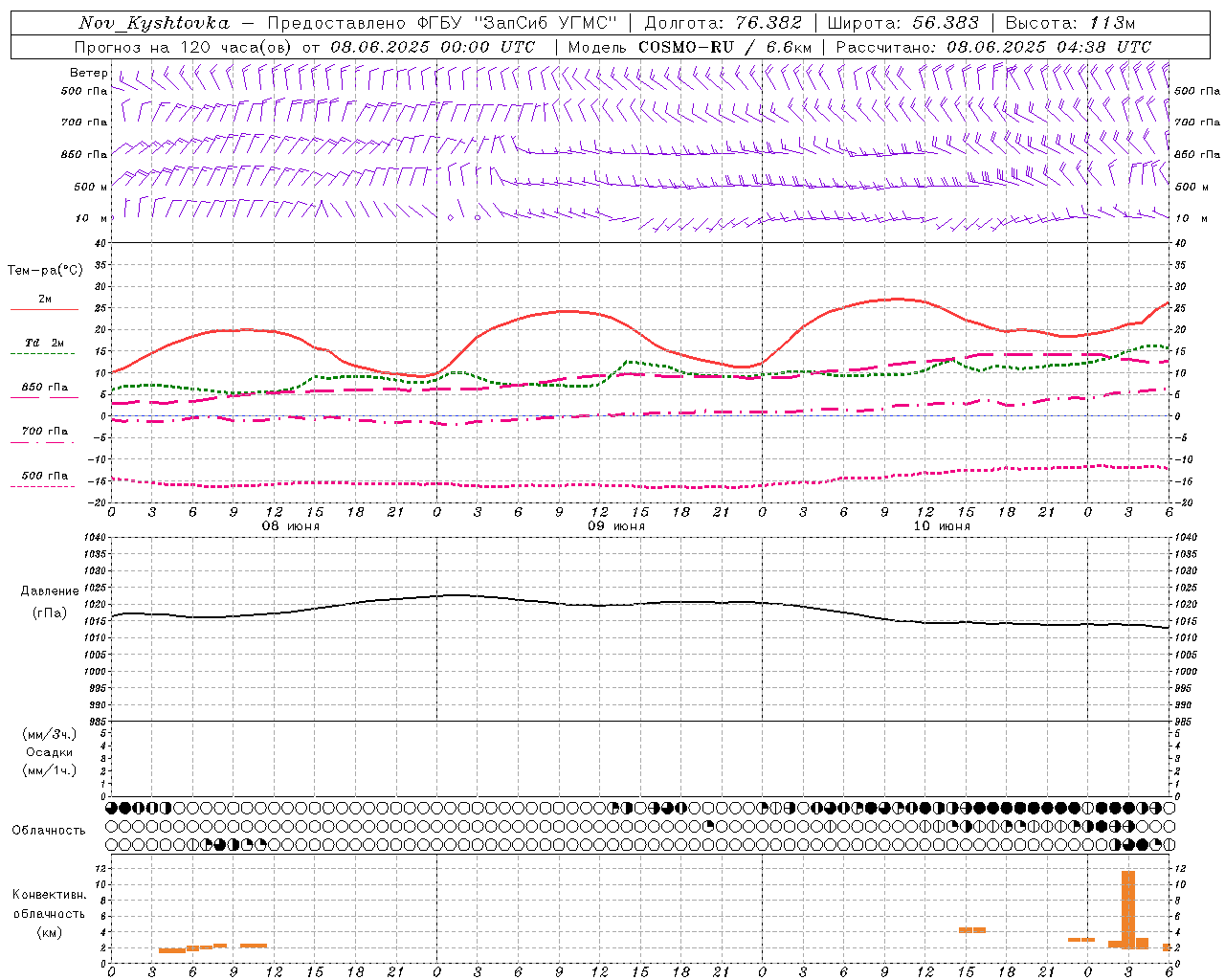The image size is (1225, 980).
Task: Click the date label 10 июня
Action: [942, 526]
